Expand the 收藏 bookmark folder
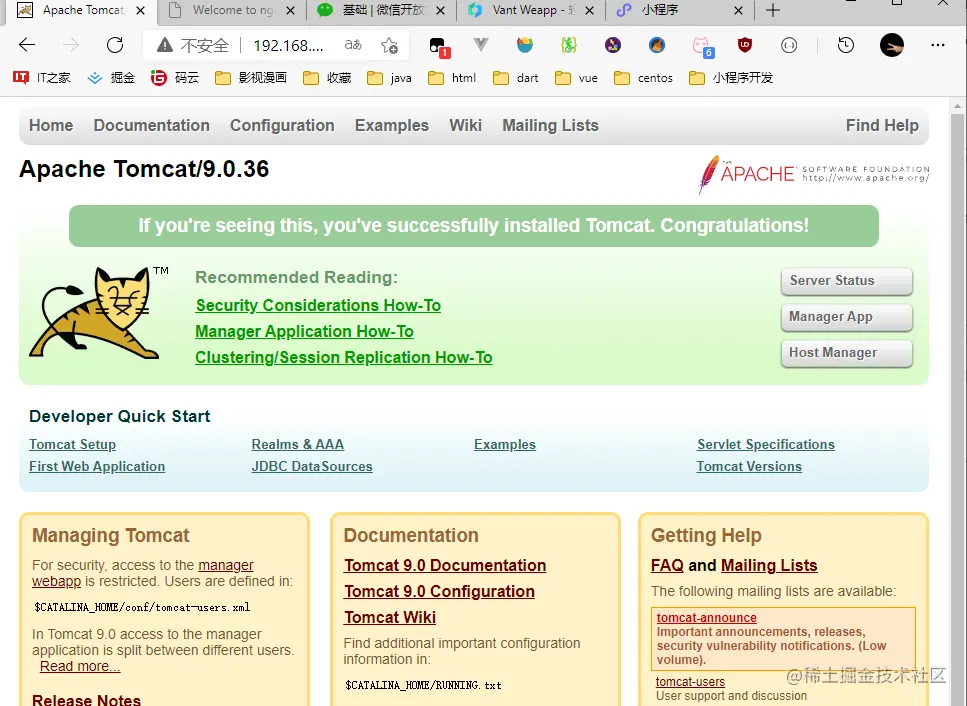967x706 pixels. tap(327, 78)
